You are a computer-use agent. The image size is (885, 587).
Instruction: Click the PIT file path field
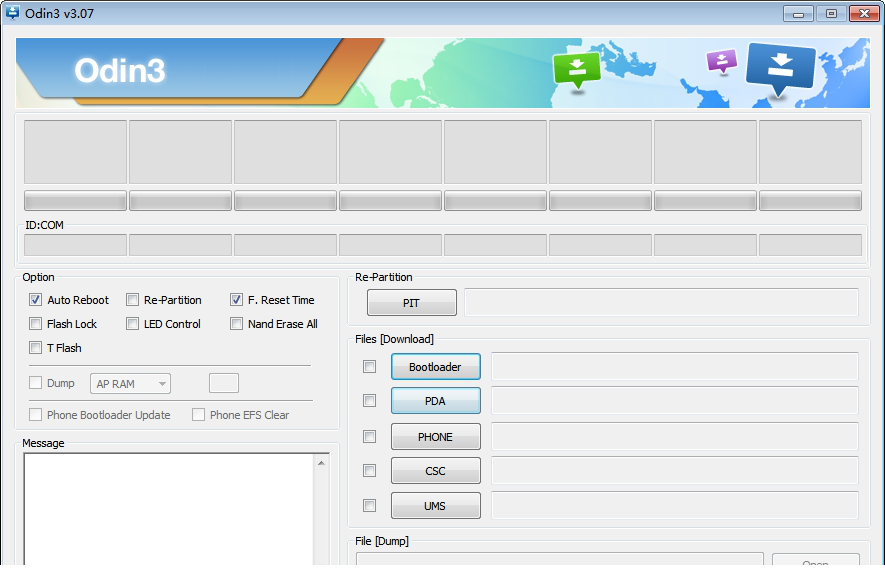pos(661,303)
